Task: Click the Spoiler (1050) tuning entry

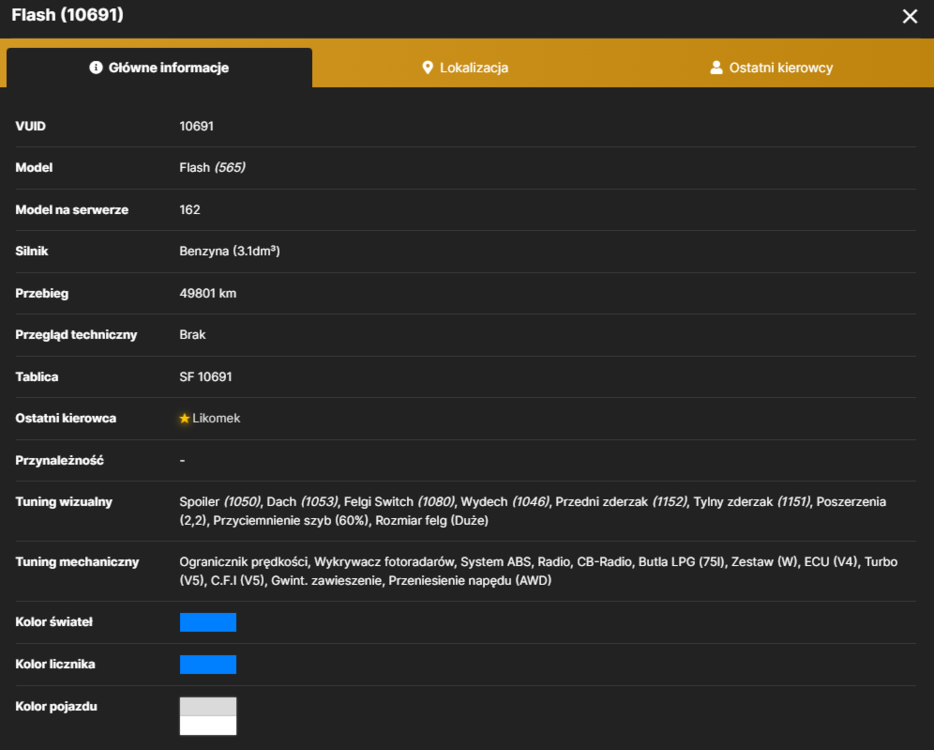Action: click(220, 502)
